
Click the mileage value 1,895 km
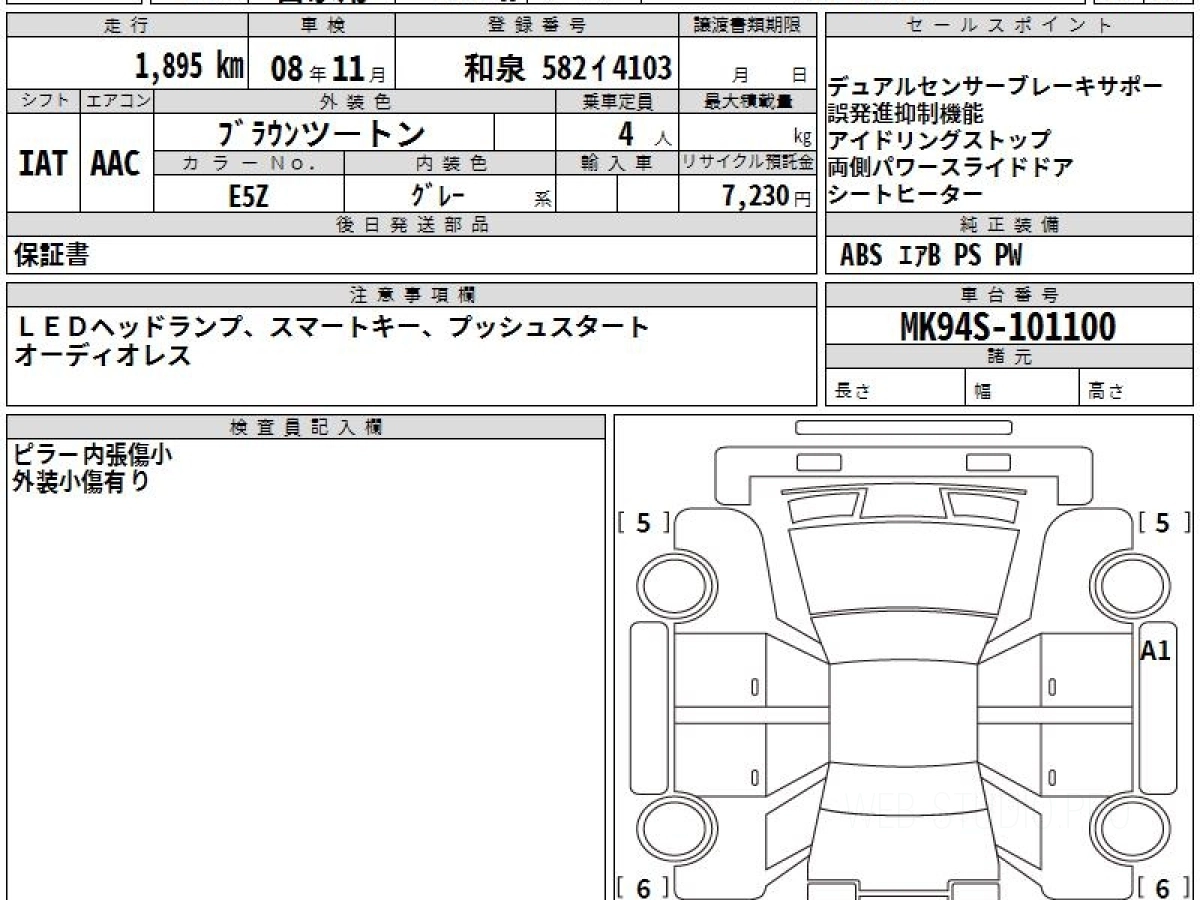189,66
